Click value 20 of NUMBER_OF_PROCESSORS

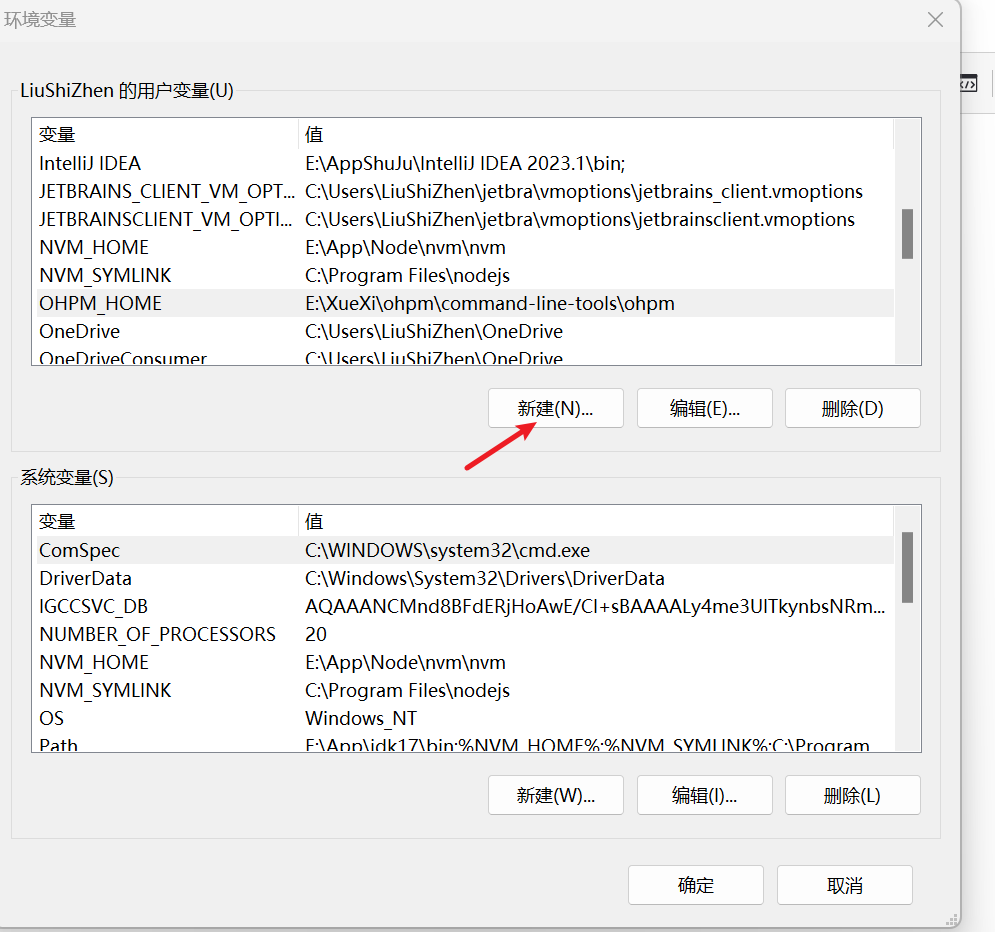coord(316,634)
